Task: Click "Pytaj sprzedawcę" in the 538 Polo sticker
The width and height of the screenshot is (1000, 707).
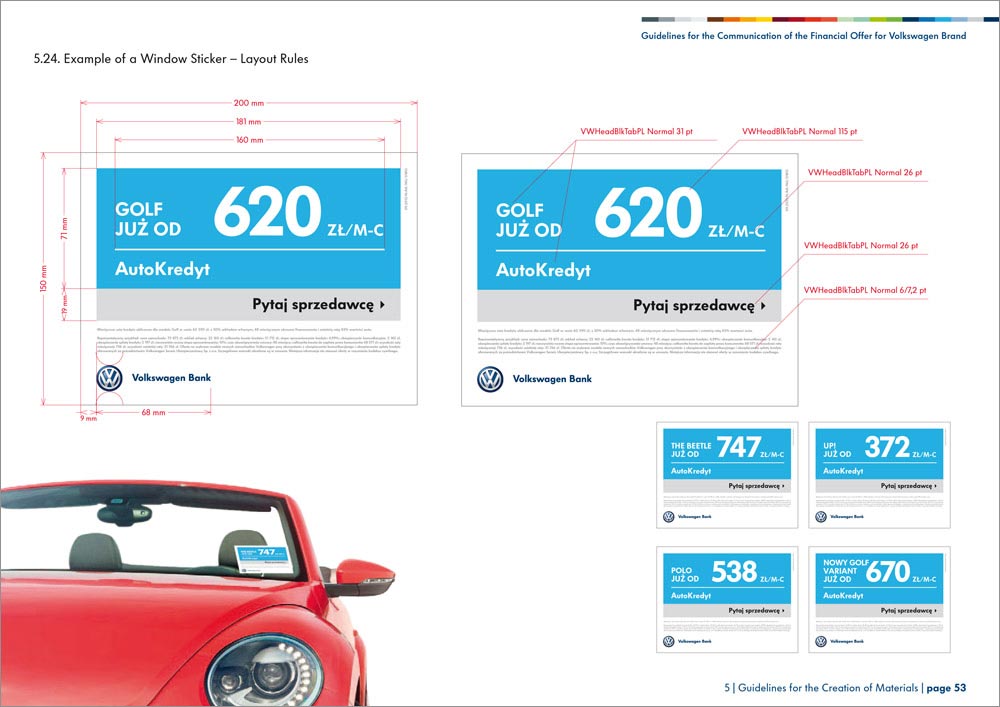Action: pos(754,610)
